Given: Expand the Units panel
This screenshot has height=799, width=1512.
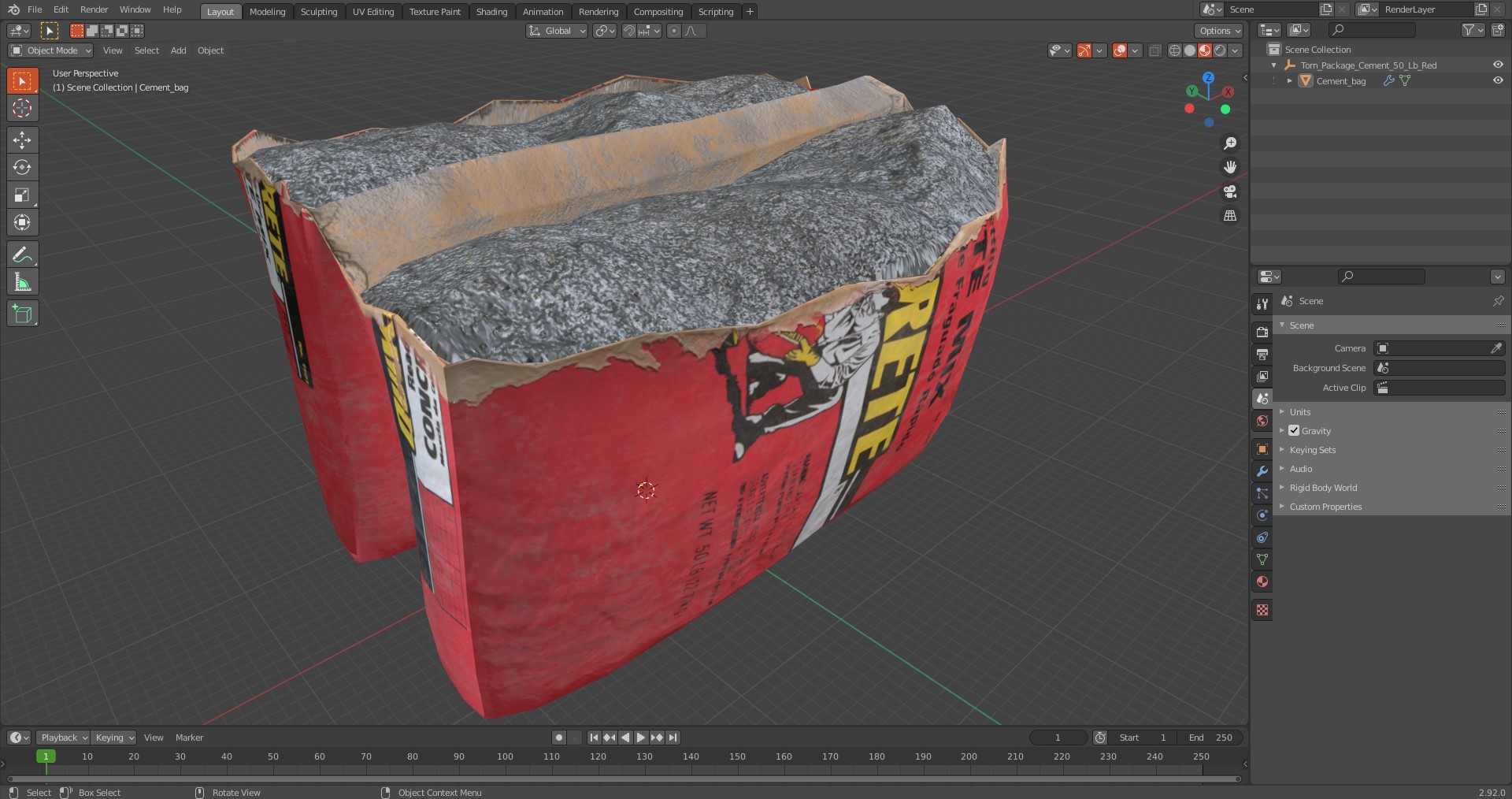Looking at the screenshot, I should pyautogui.click(x=1300, y=412).
